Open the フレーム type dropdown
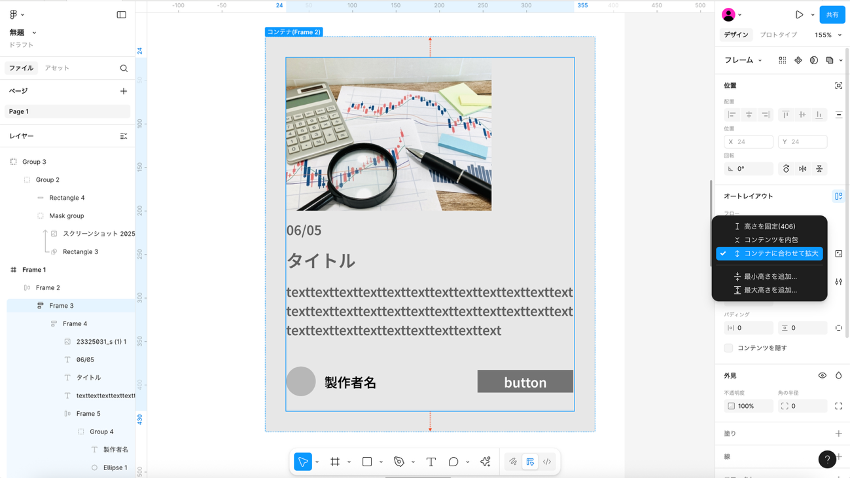Viewport: 850px width, 478px height. point(744,60)
